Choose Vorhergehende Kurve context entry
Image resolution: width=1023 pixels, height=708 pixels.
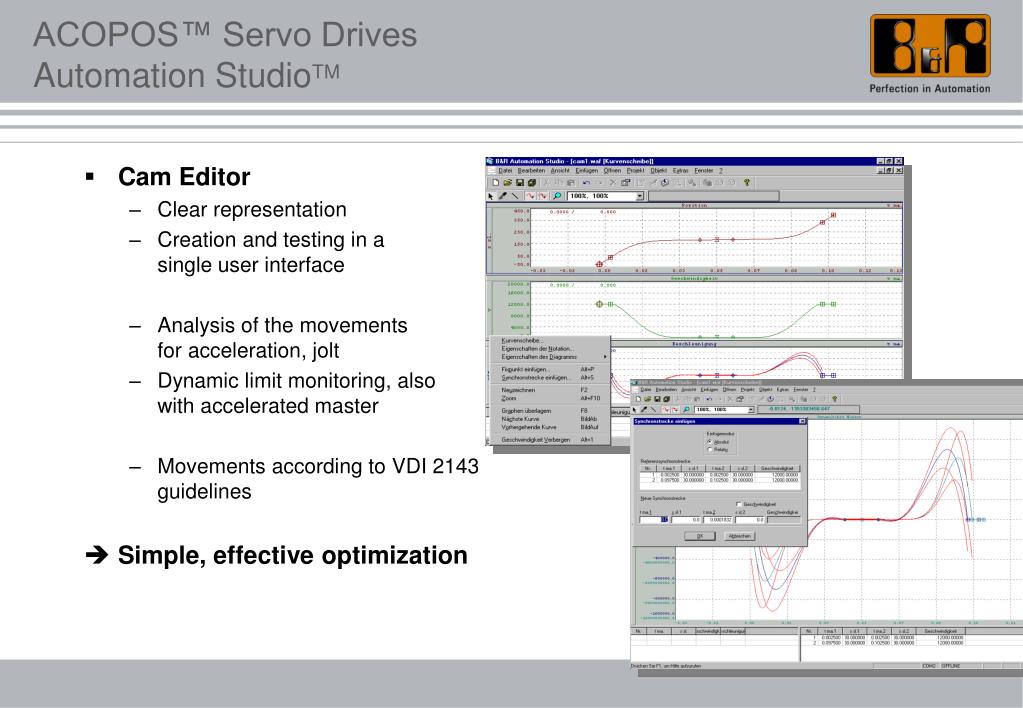pyautogui.click(x=551, y=427)
